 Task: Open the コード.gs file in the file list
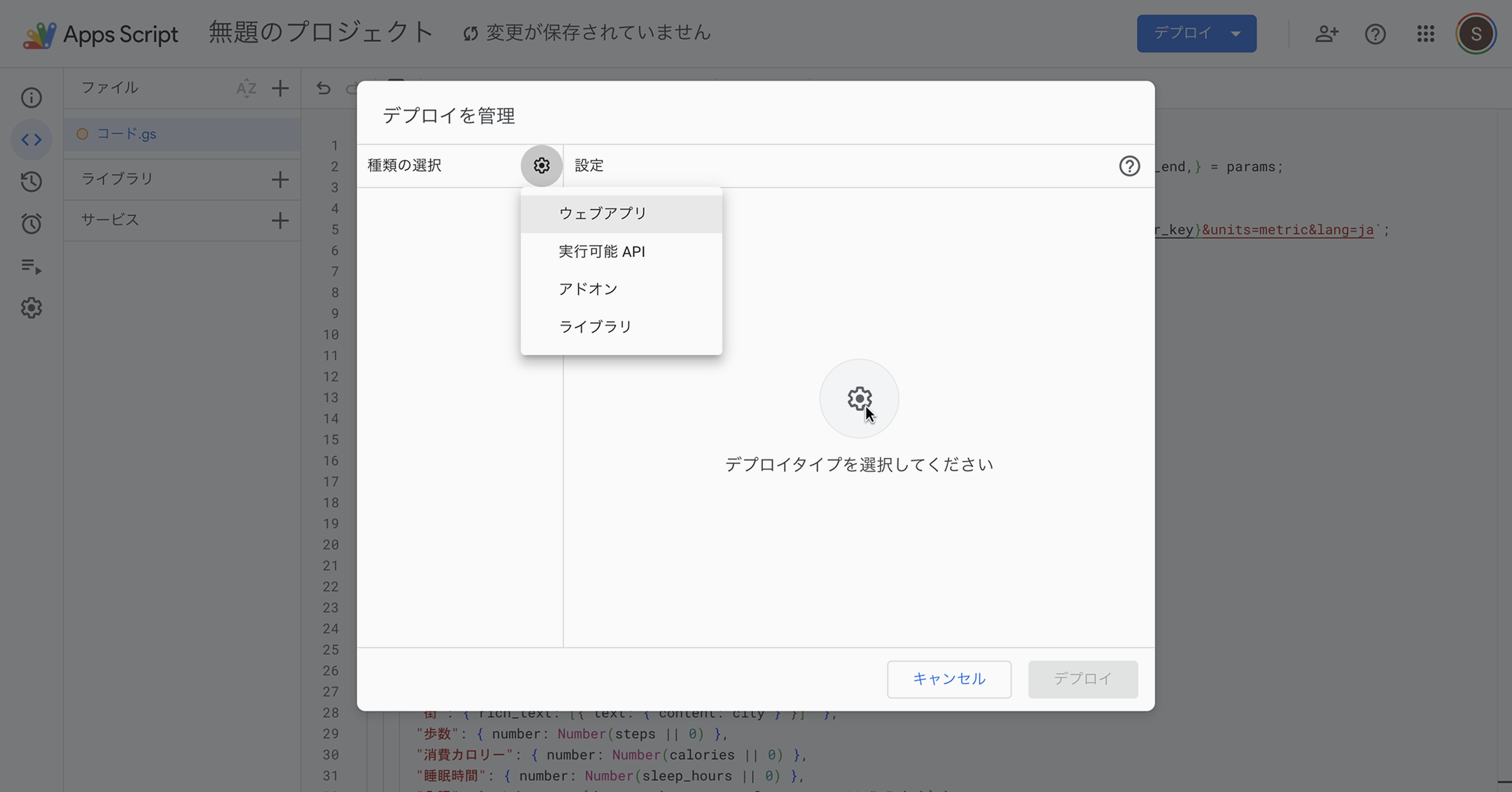click(x=127, y=134)
